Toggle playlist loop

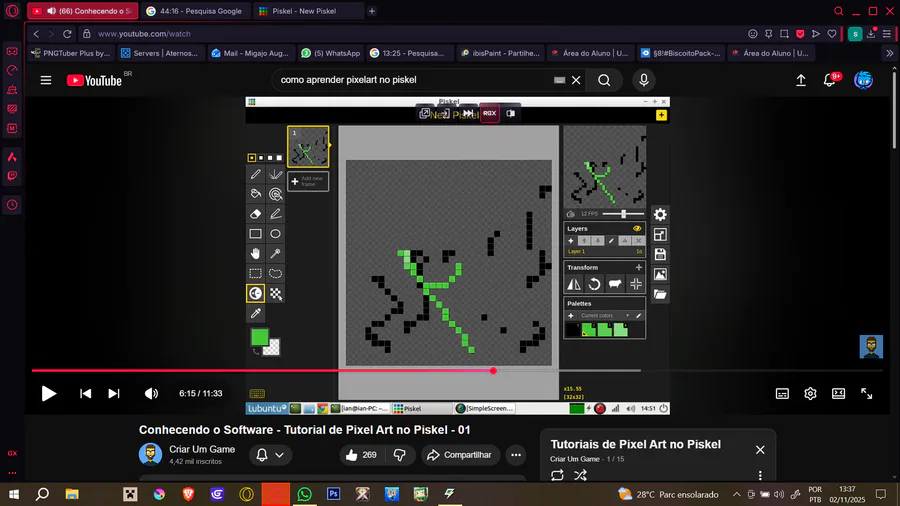coord(557,475)
